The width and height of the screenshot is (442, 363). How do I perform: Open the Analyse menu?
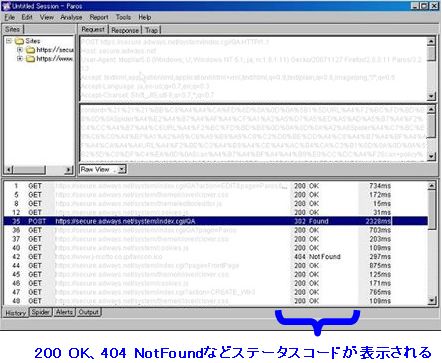(71, 17)
